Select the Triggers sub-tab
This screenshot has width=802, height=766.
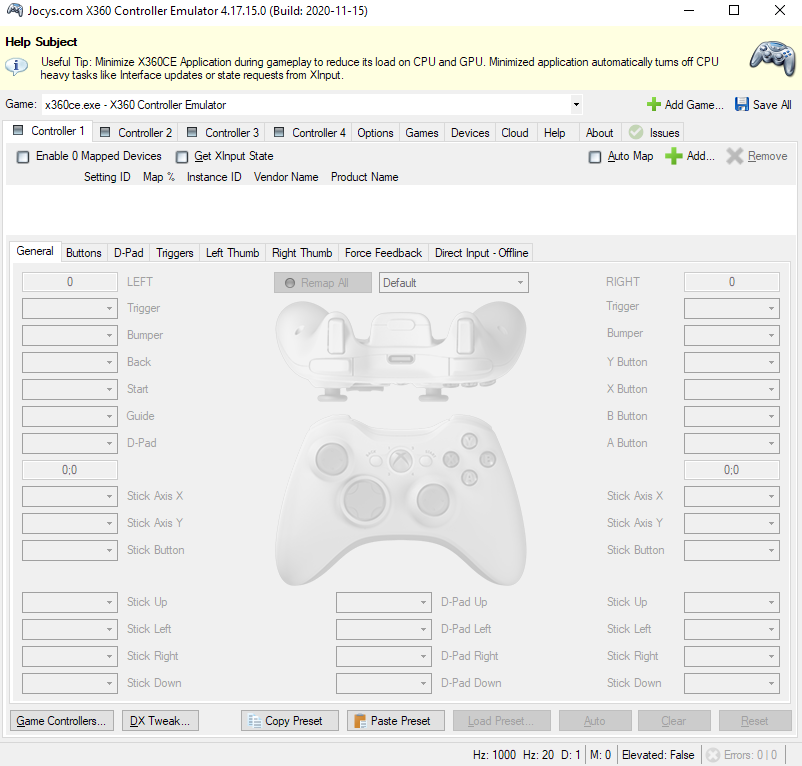click(175, 253)
